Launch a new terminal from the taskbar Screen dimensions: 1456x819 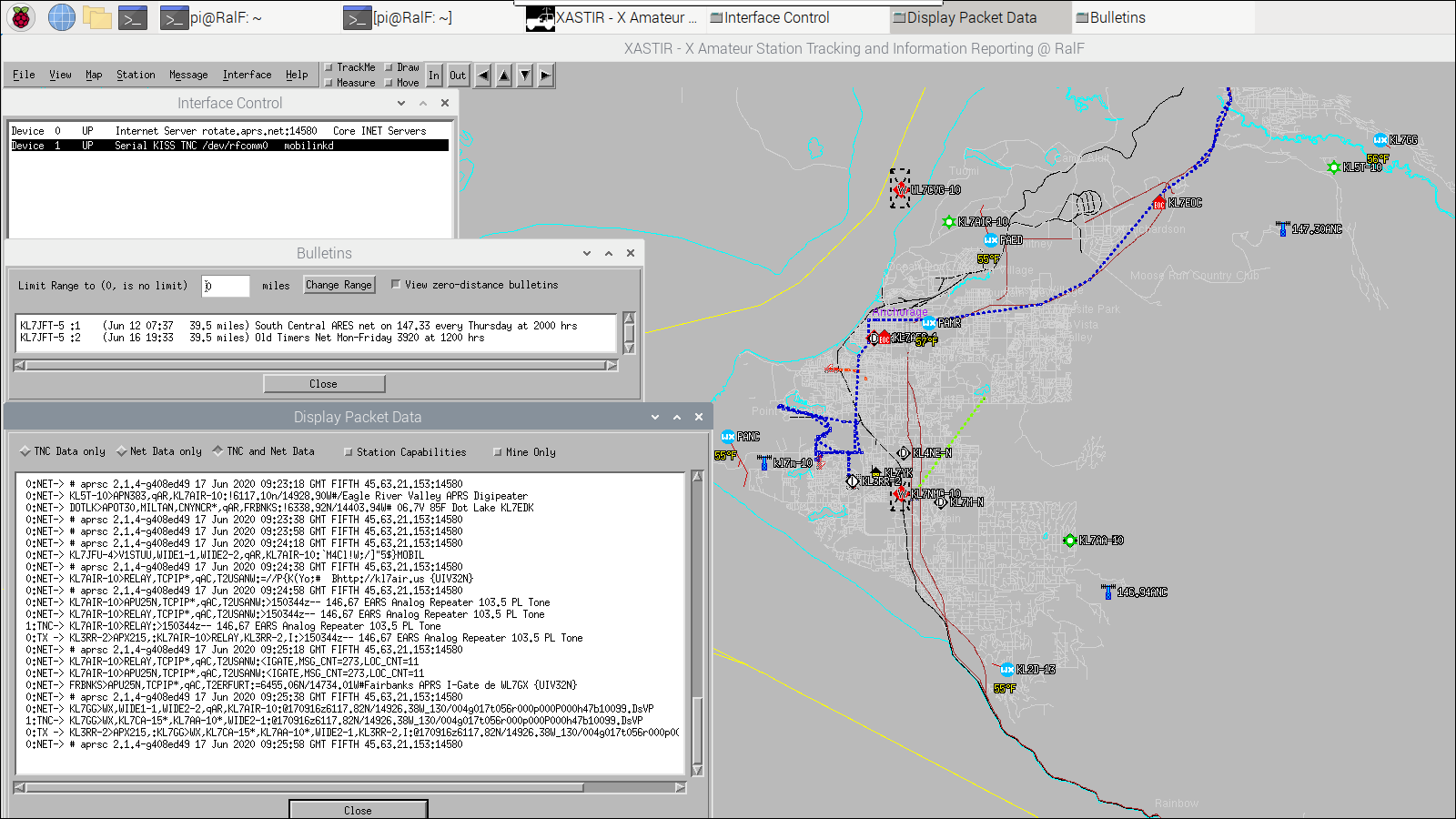pos(133,17)
